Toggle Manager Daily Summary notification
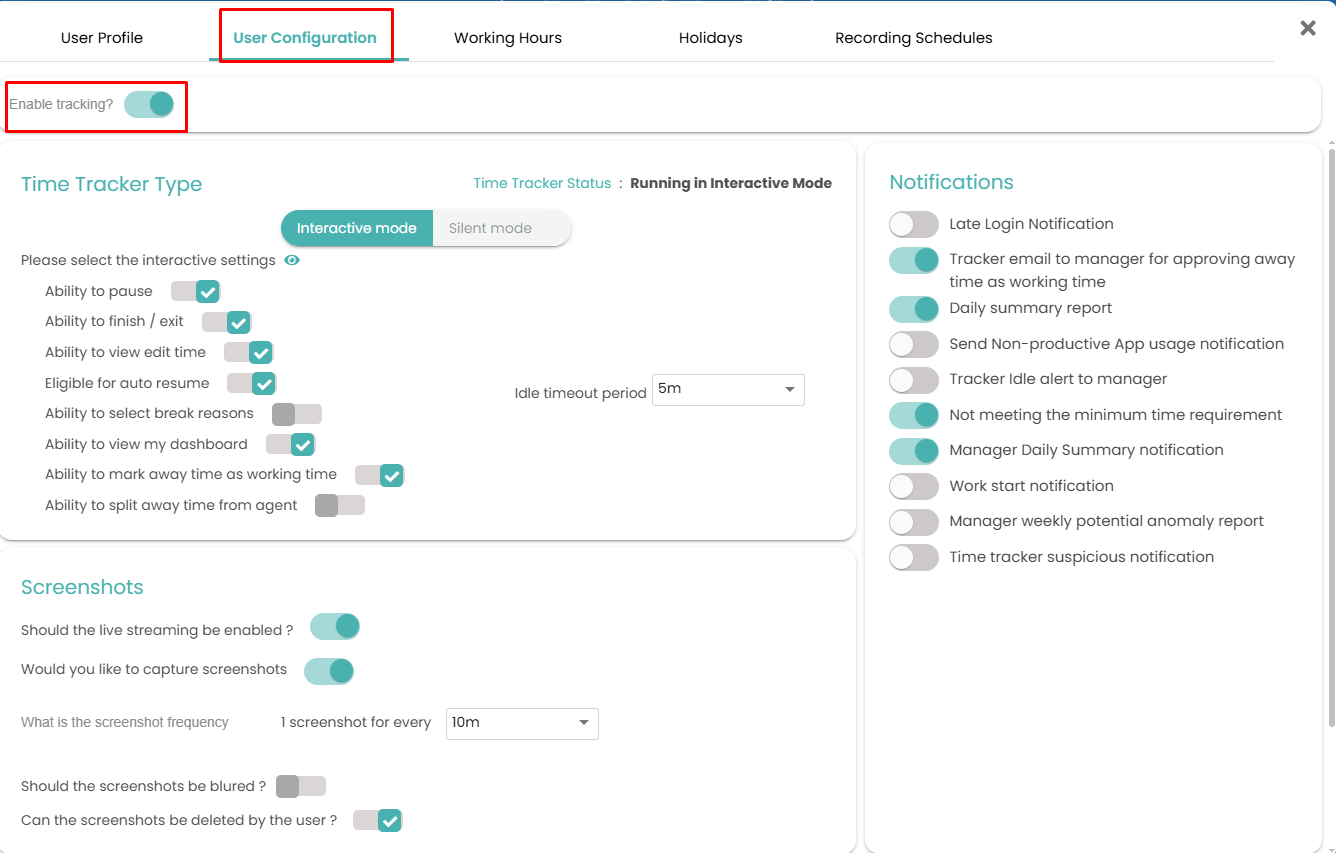Viewport: 1336px width, 853px height. pos(914,450)
